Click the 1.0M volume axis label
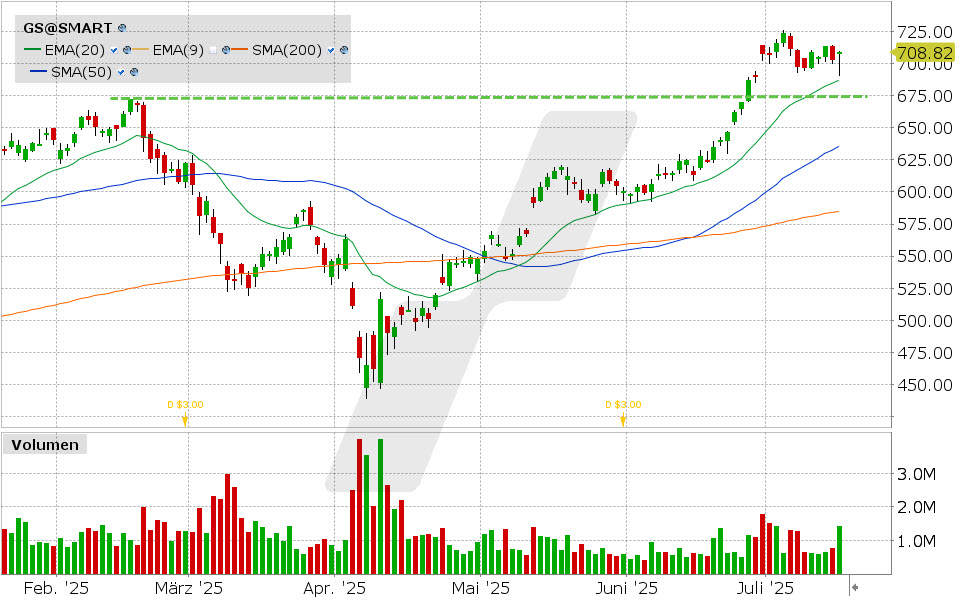The height and width of the screenshot is (600, 960). point(917,541)
